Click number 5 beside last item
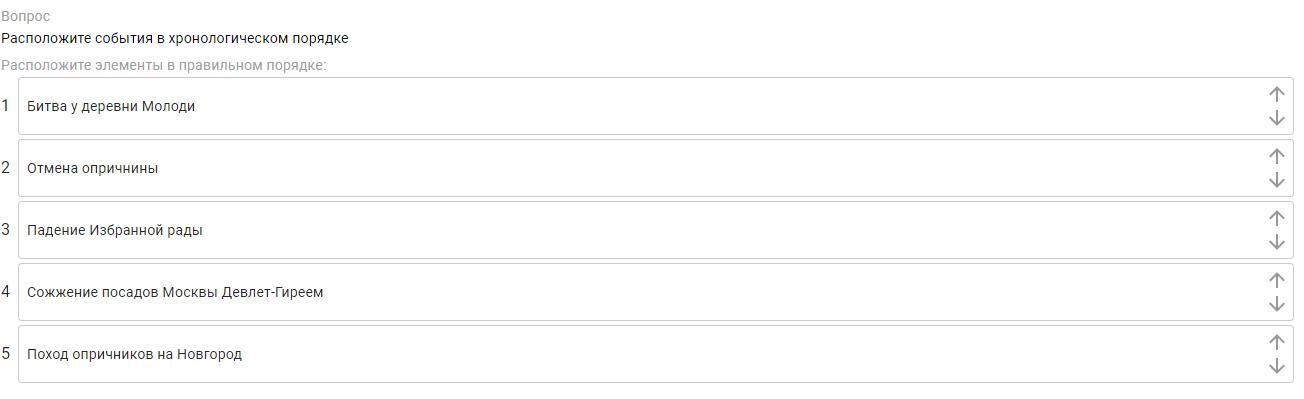Screen dimensions: 1304x399 click(6, 354)
